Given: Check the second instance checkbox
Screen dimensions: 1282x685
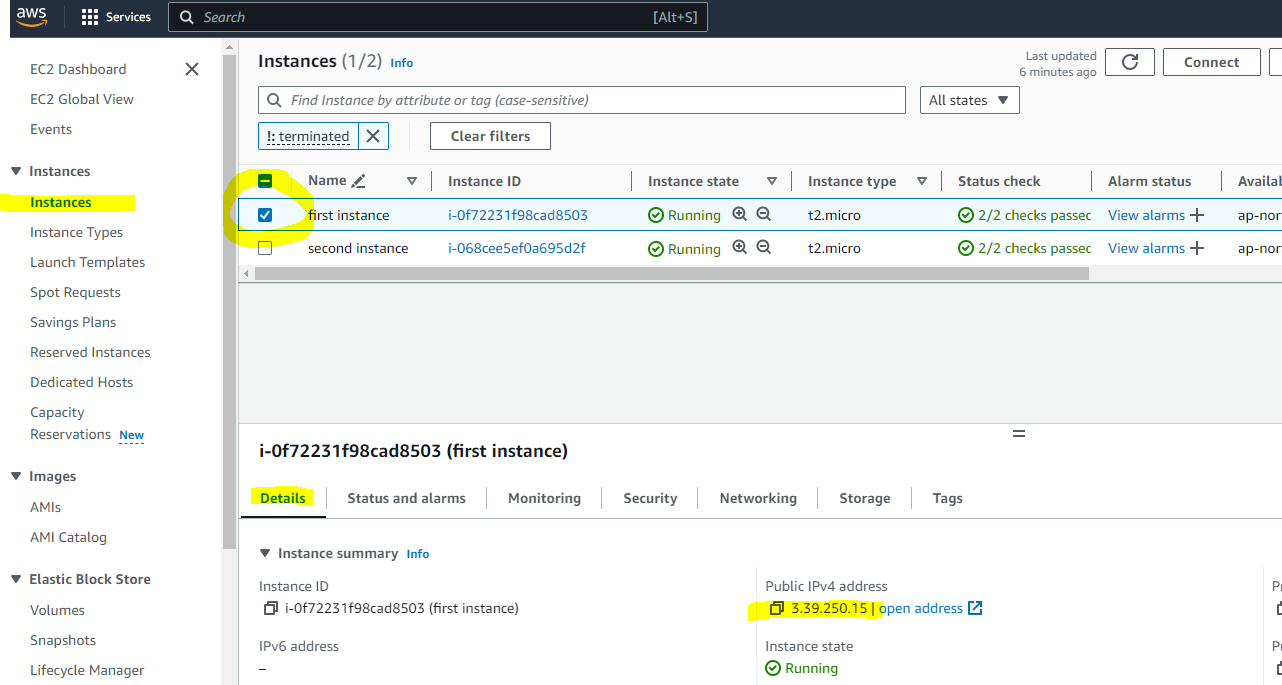Looking at the screenshot, I should [265, 248].
